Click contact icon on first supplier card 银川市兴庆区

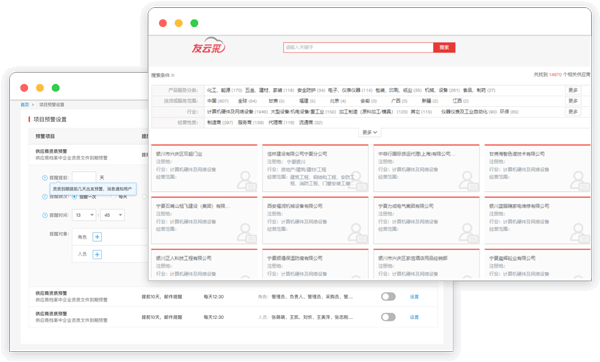pos(246,181)
